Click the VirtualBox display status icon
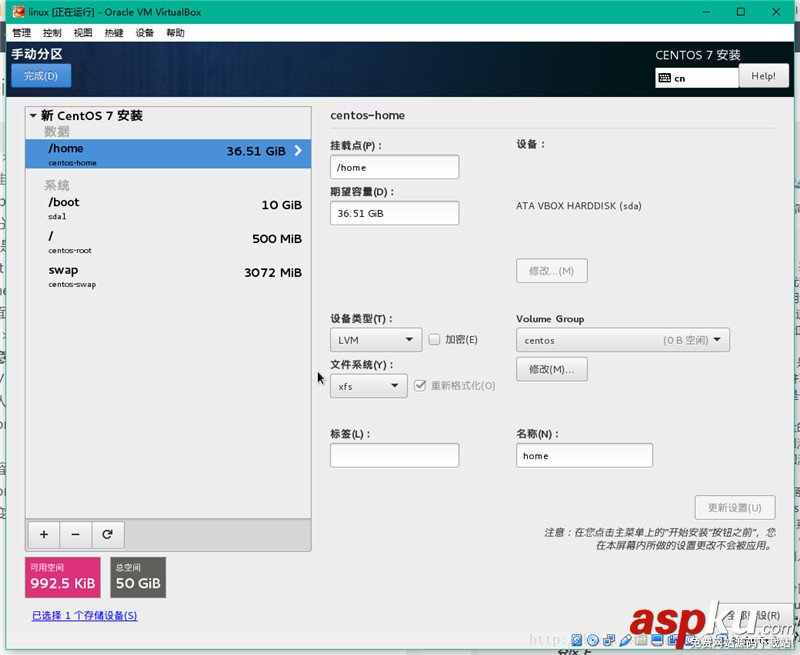Viewport: 800px width, 655px height. pyautogui.click(x=657, y=640)
